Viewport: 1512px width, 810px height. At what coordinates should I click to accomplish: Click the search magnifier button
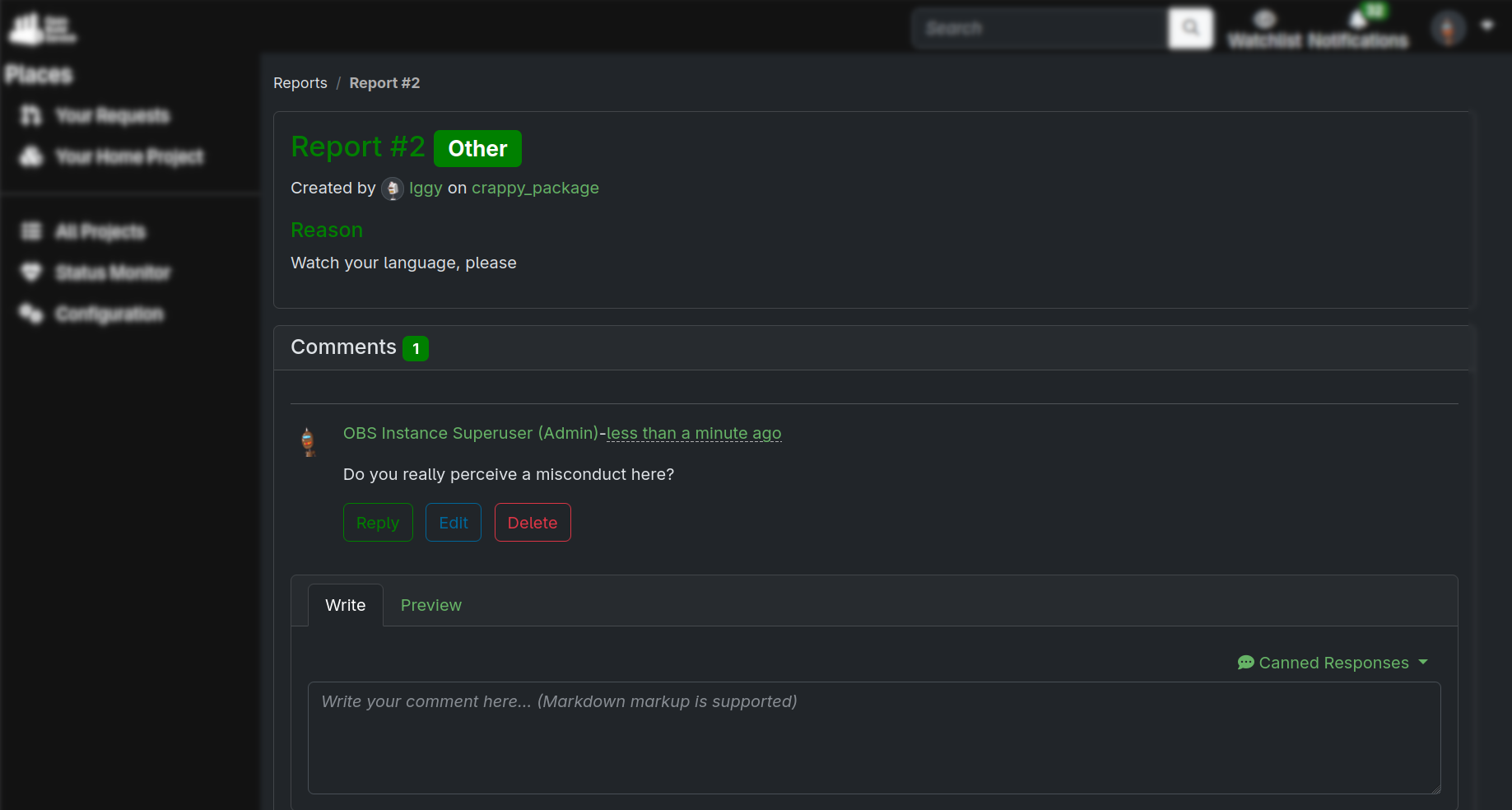point(1190,28)
